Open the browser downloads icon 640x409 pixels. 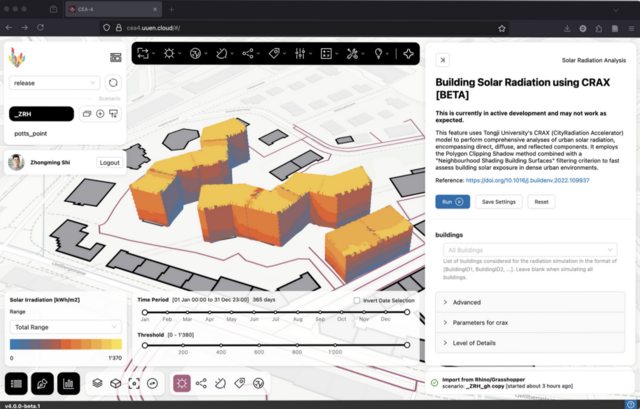click(567, 28)
